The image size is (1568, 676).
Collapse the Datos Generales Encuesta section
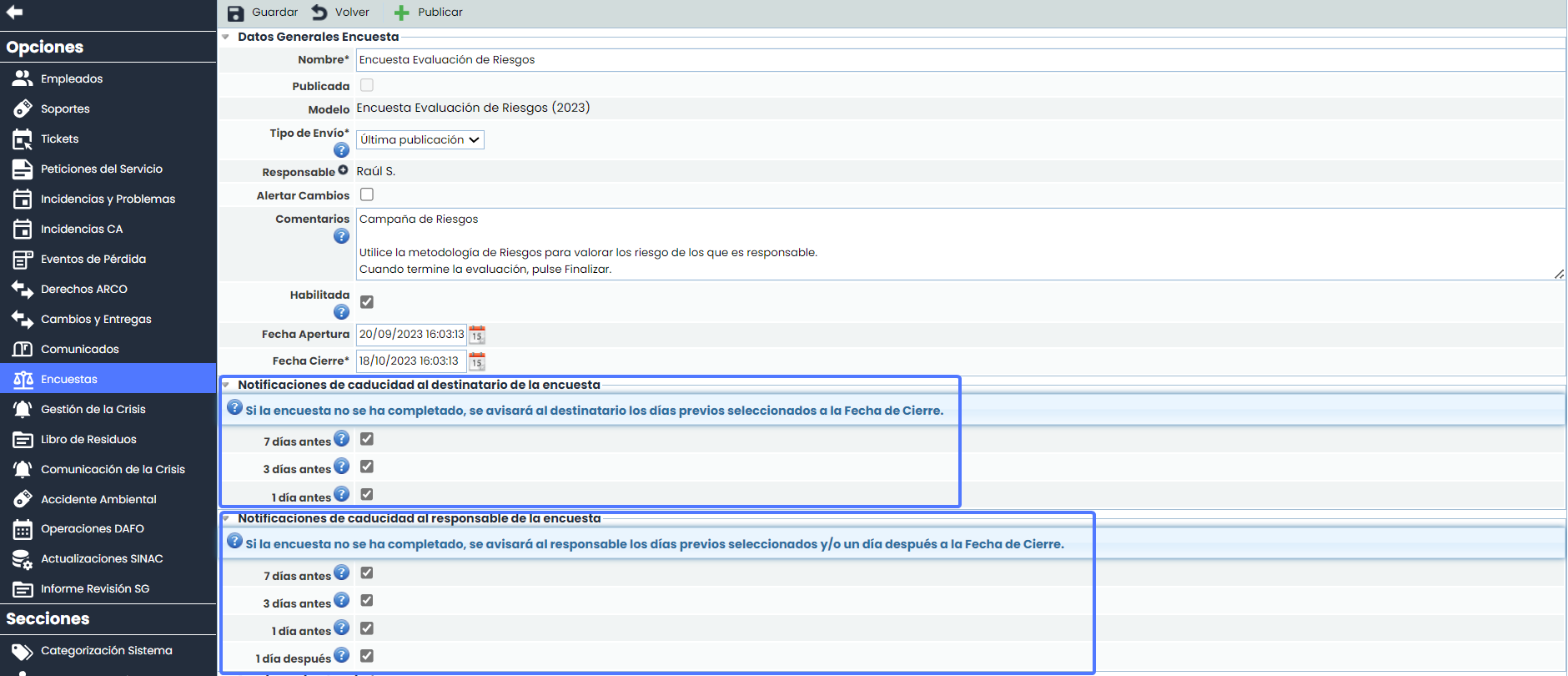pyautogui.click(x=226, y=37)
